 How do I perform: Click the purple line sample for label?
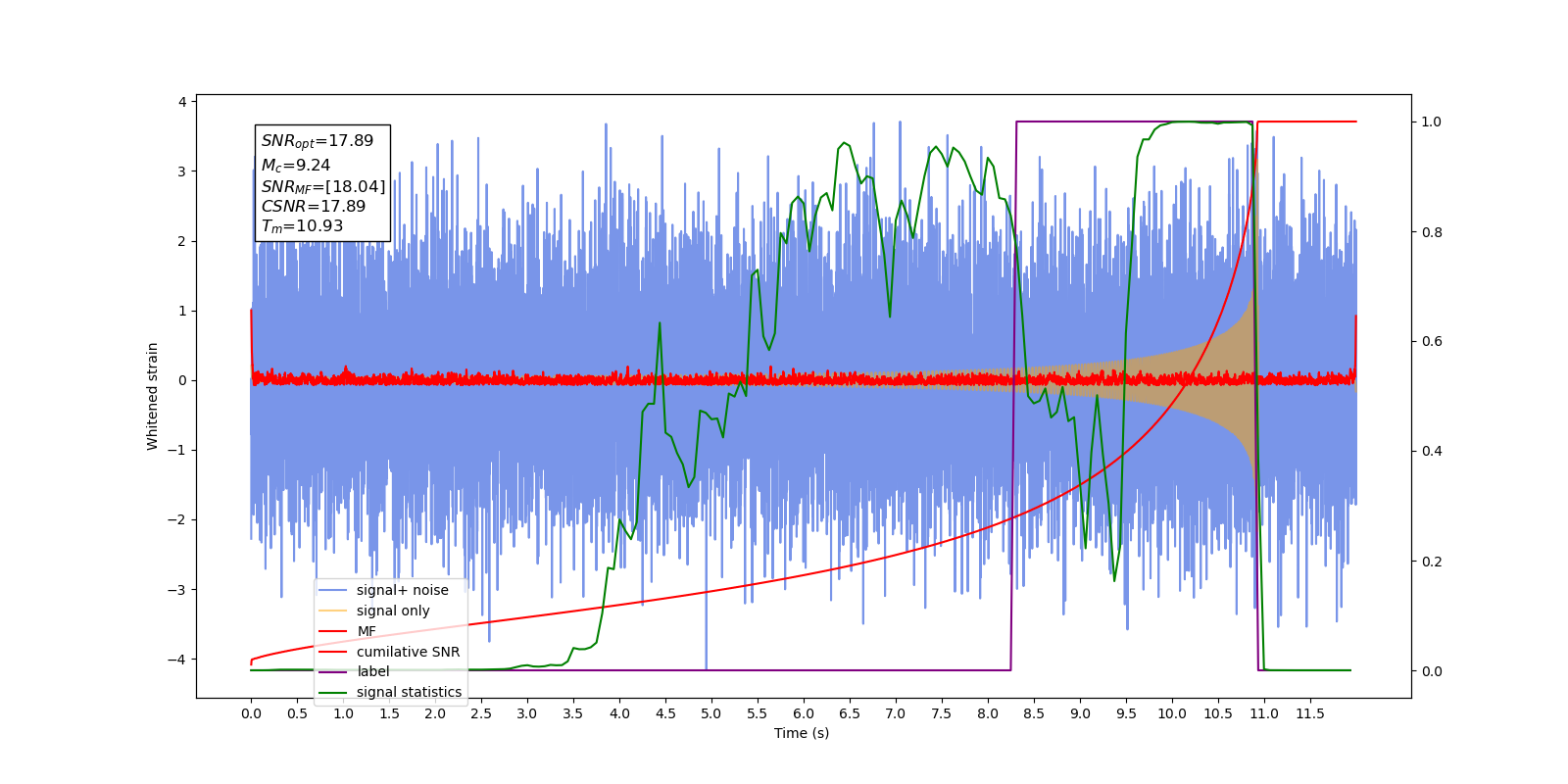pos(334,671)
